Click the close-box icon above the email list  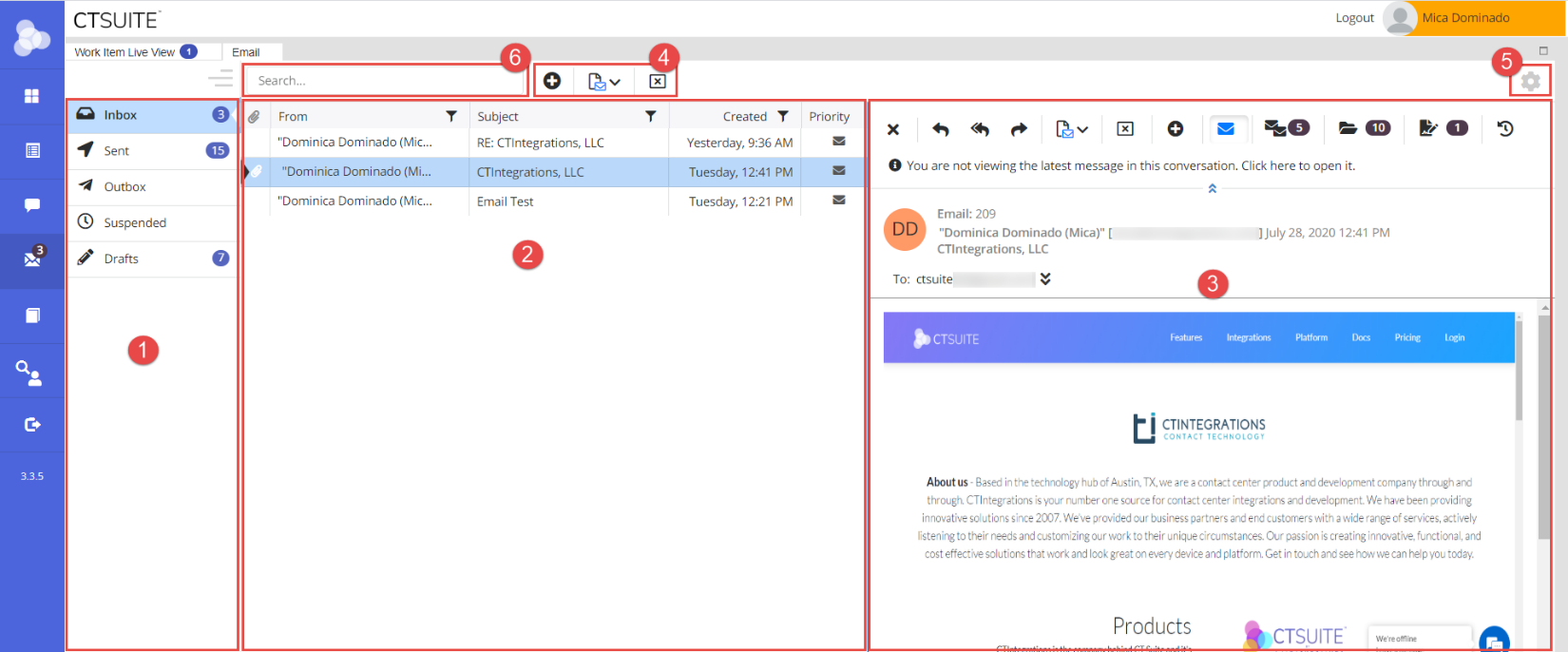(658, 82)
